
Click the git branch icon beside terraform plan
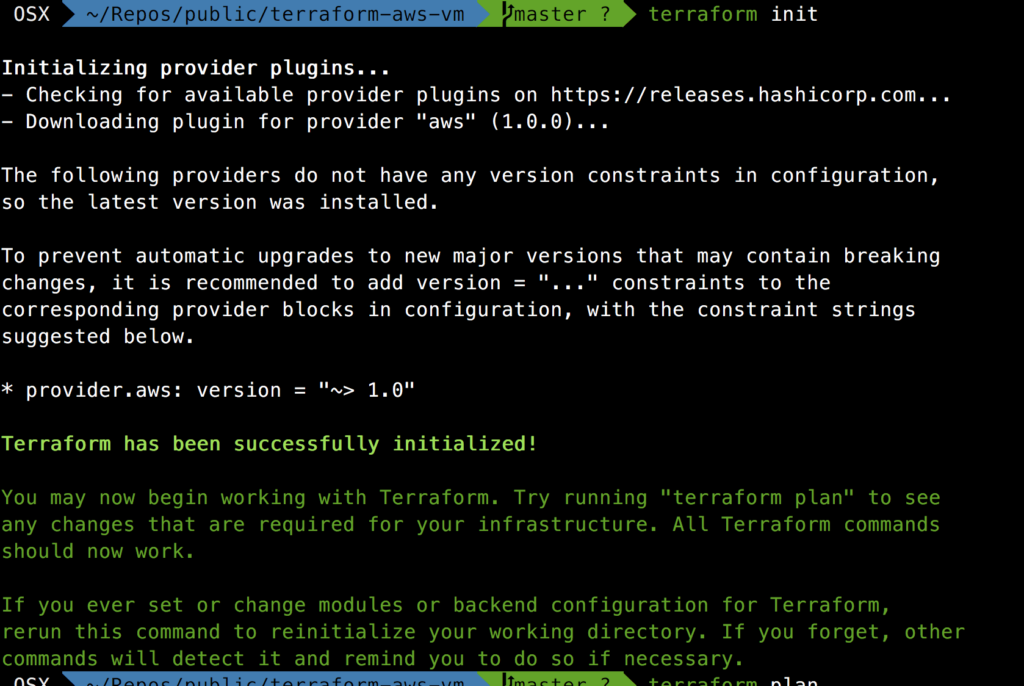[x=508, y=681]
